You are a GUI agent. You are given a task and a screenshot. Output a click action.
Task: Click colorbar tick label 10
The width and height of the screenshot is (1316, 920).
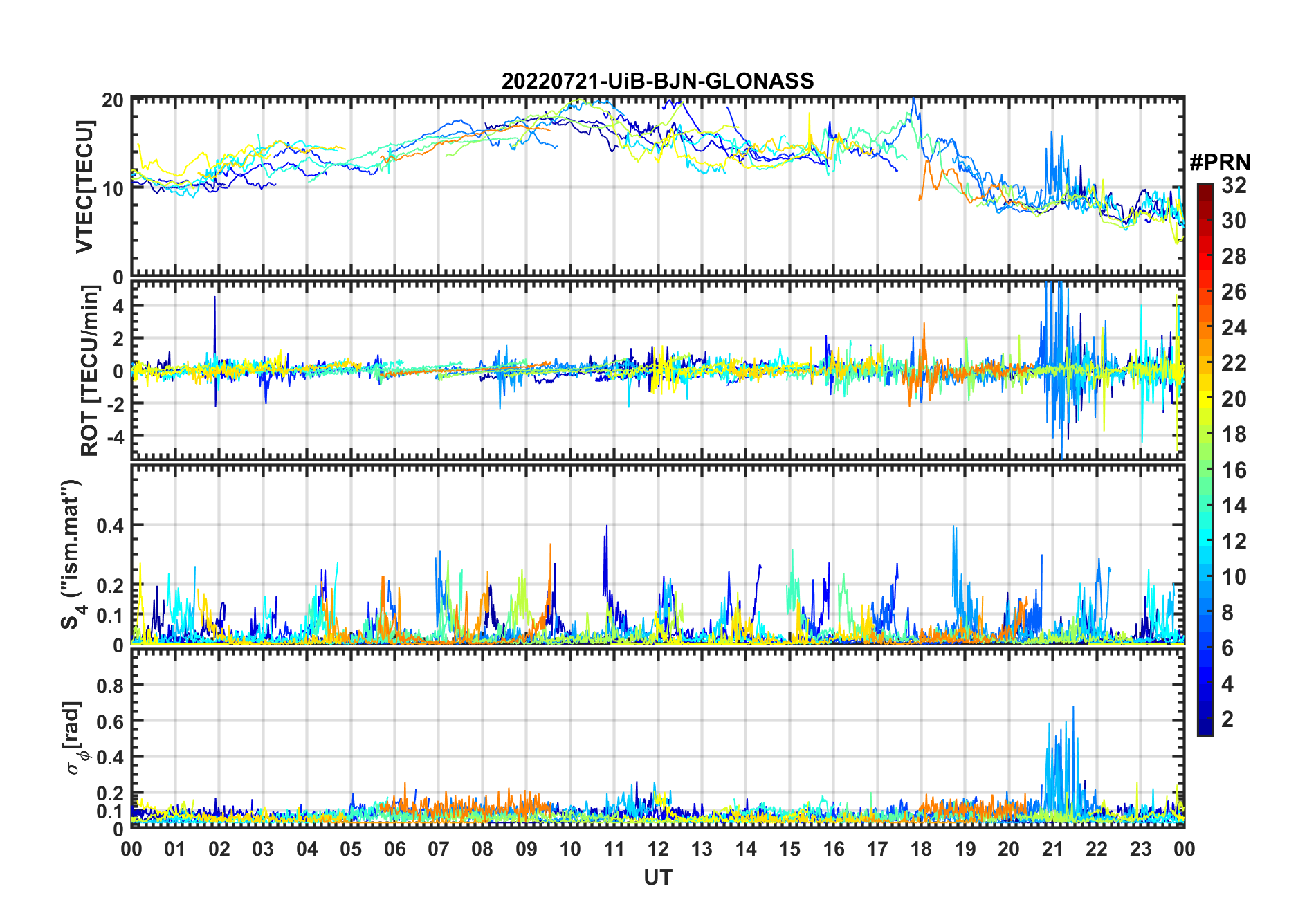click(1234, 577)
